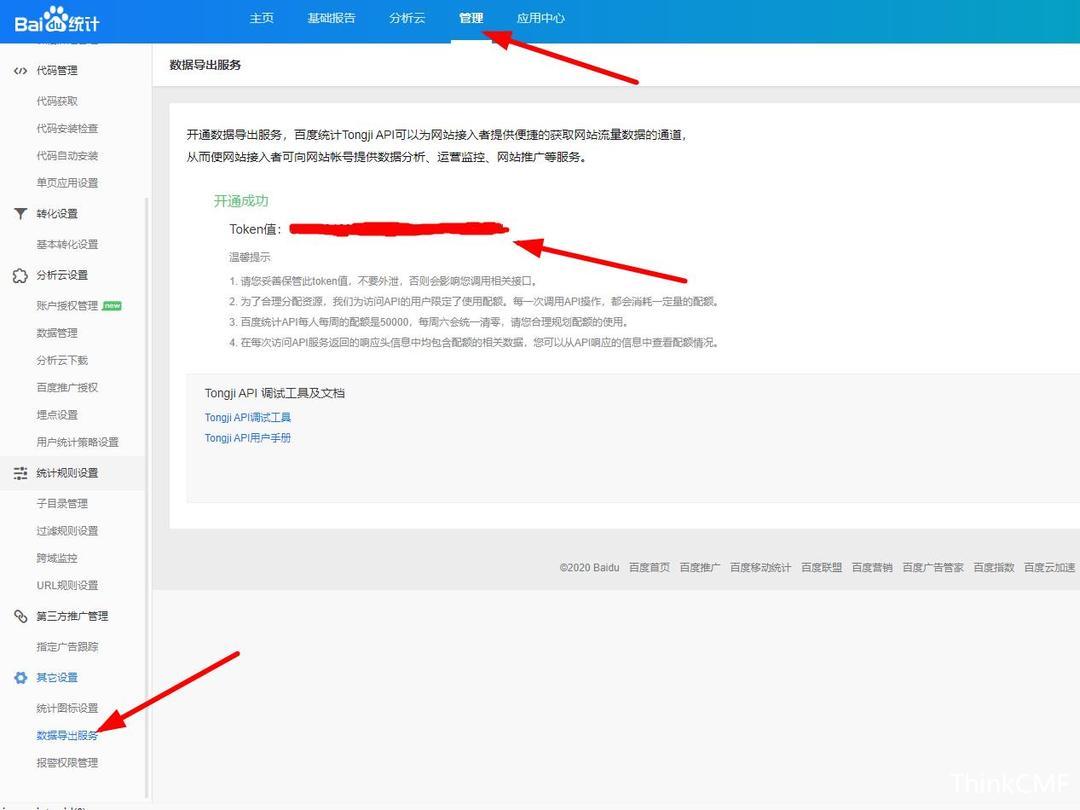Image resolution: width=1080 pixels, height=810 pixels.
Task: Click the 百度广告管家 footer link
Action: tap(933, 567)
